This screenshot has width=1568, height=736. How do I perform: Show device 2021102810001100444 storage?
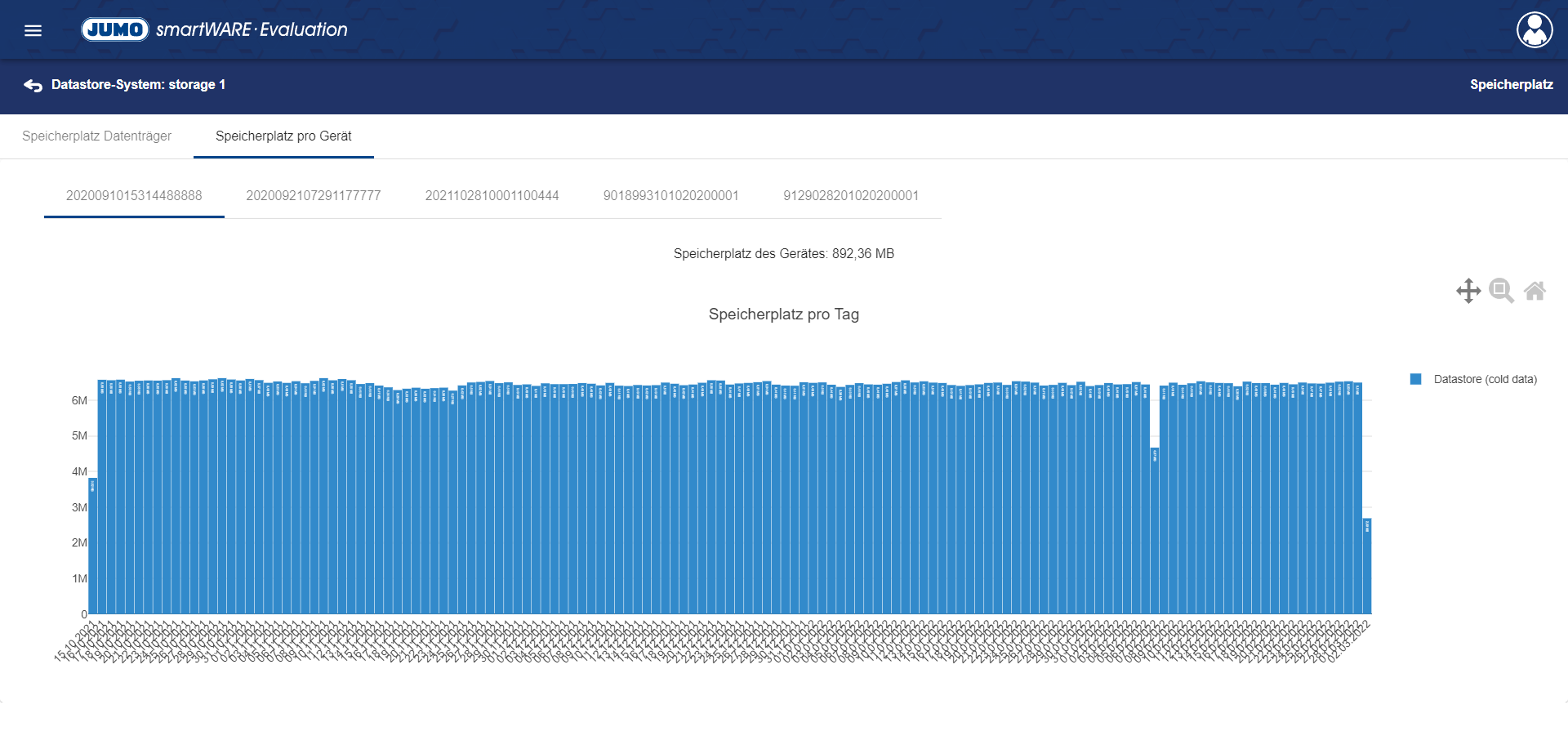click(492, 196)
